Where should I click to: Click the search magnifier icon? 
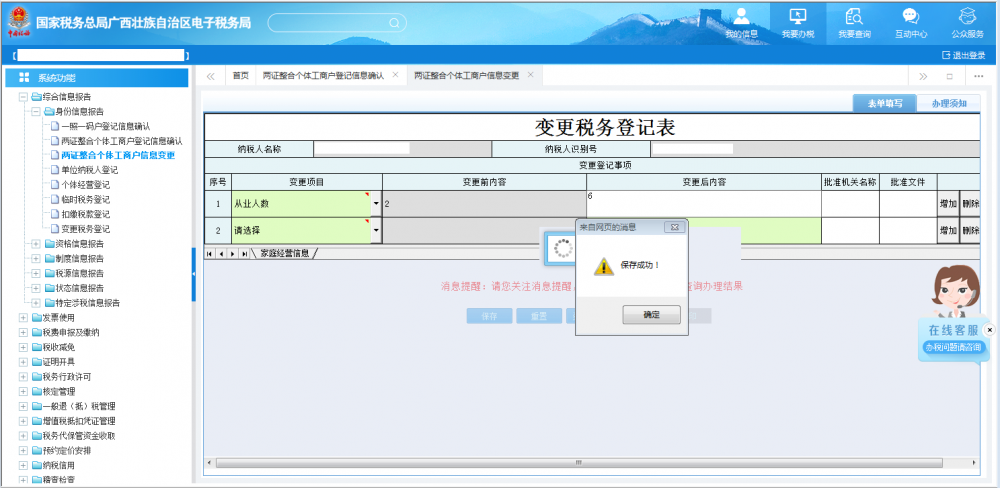(x=394, y=22)
